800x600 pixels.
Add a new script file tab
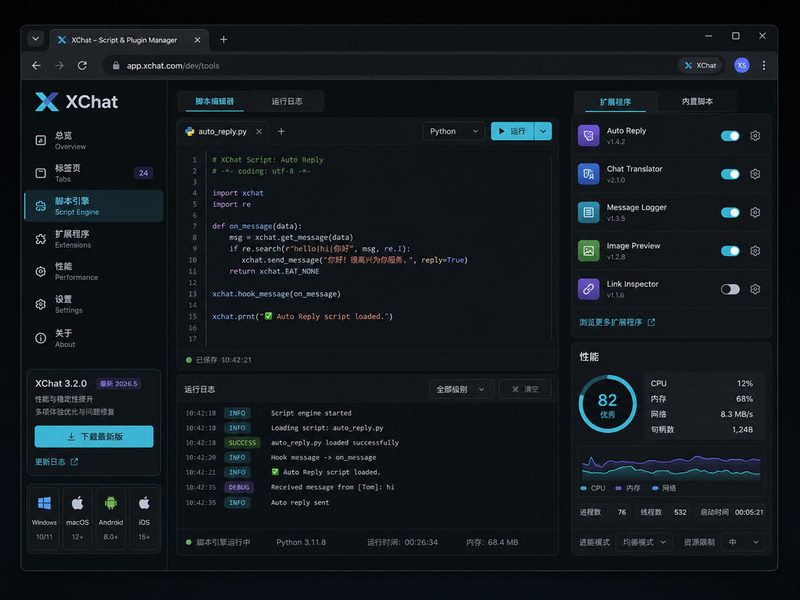281,132
